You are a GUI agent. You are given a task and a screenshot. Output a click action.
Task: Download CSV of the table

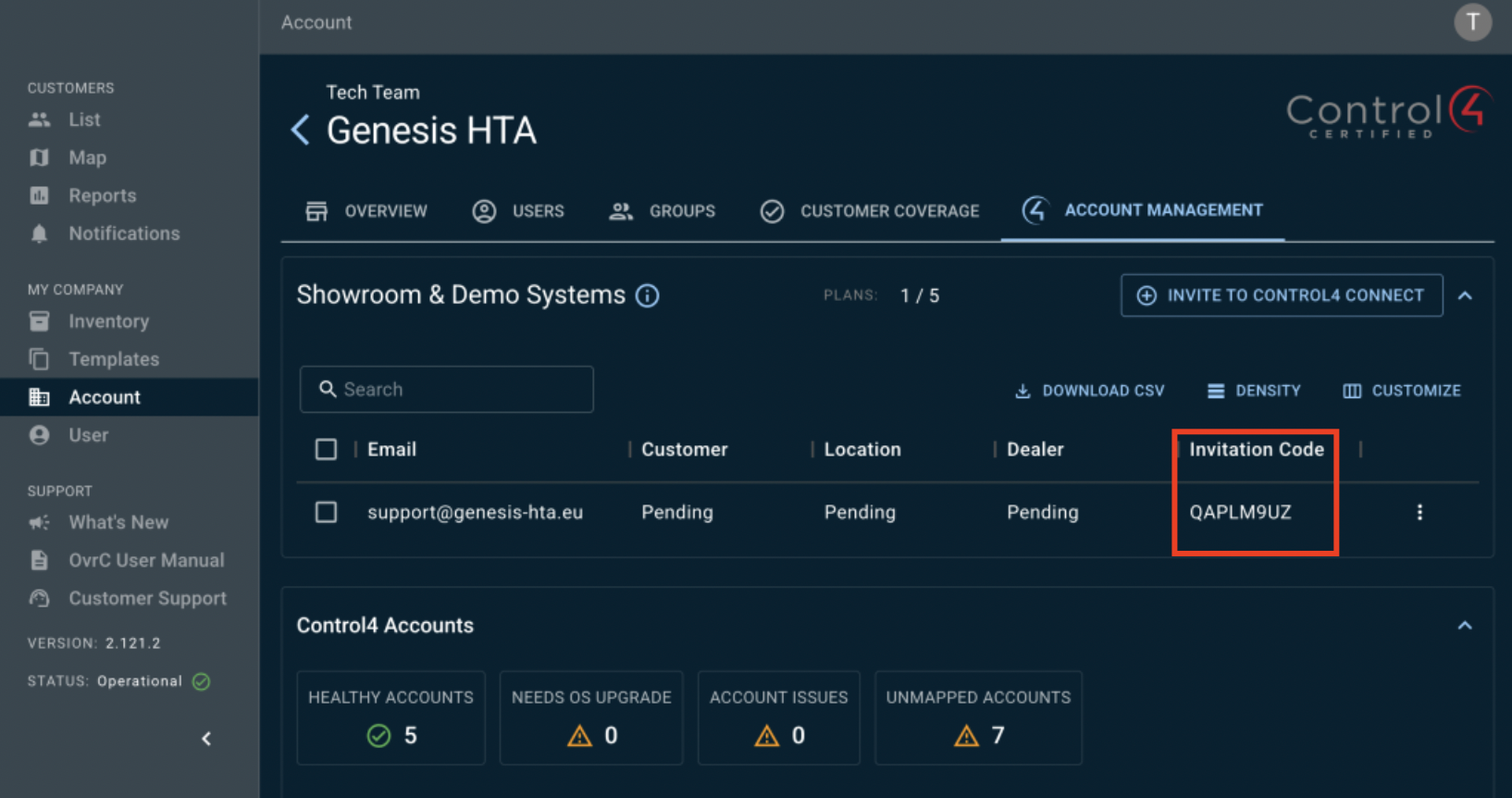tap(1089, 391)
